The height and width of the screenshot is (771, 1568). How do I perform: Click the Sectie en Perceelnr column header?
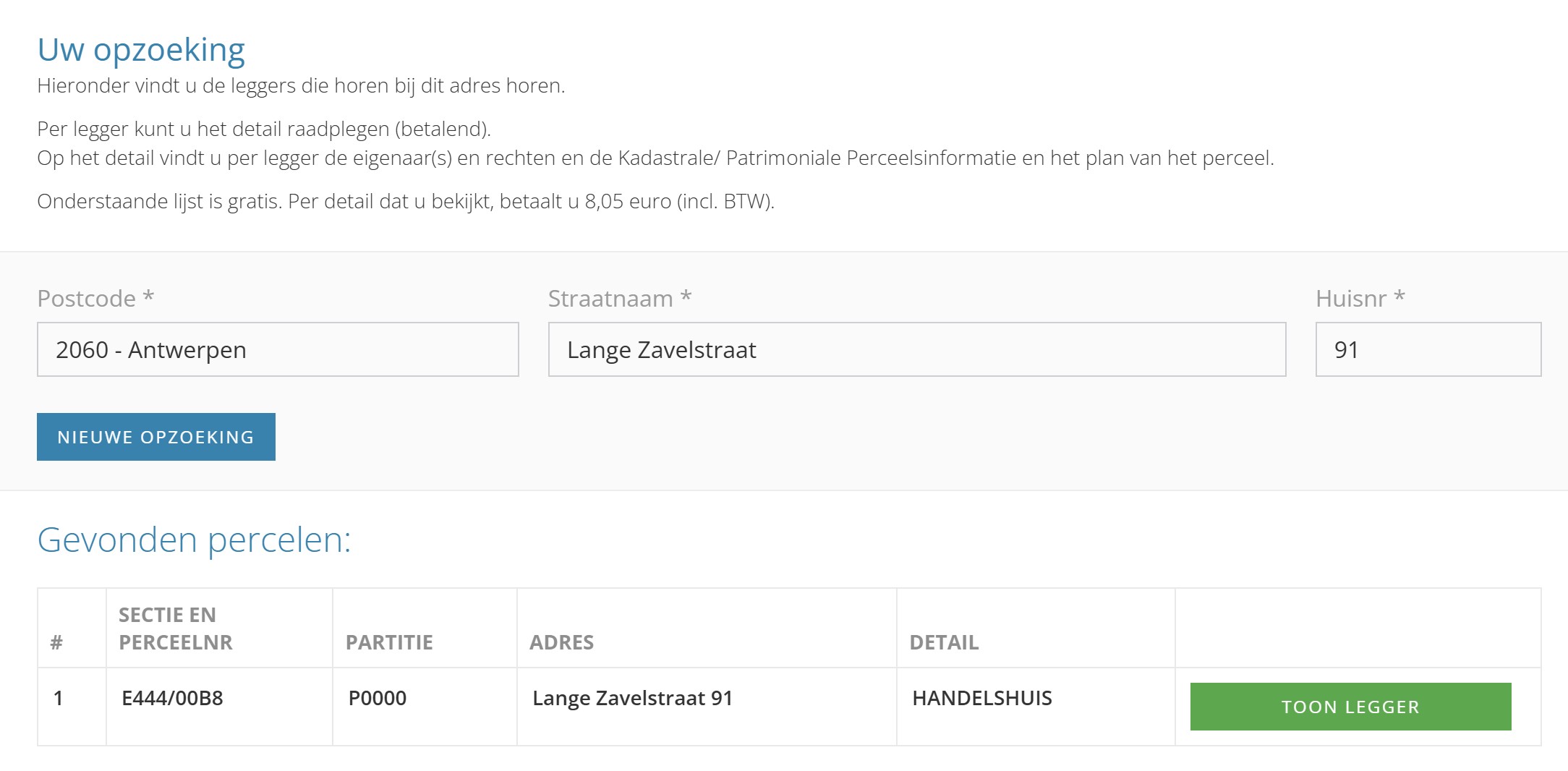176,628
